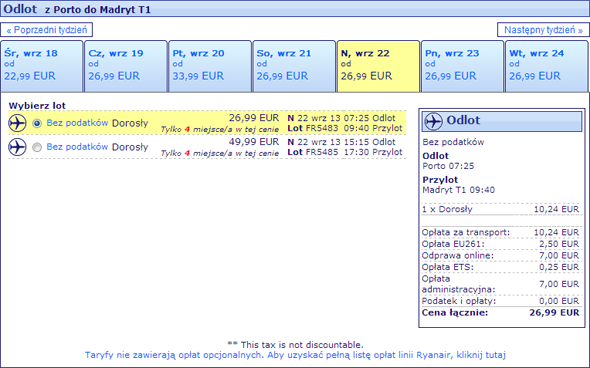
Task: Switch to the Cz, wrz 19 date tab
Action: pyautogui.click(x=126, y=66)
